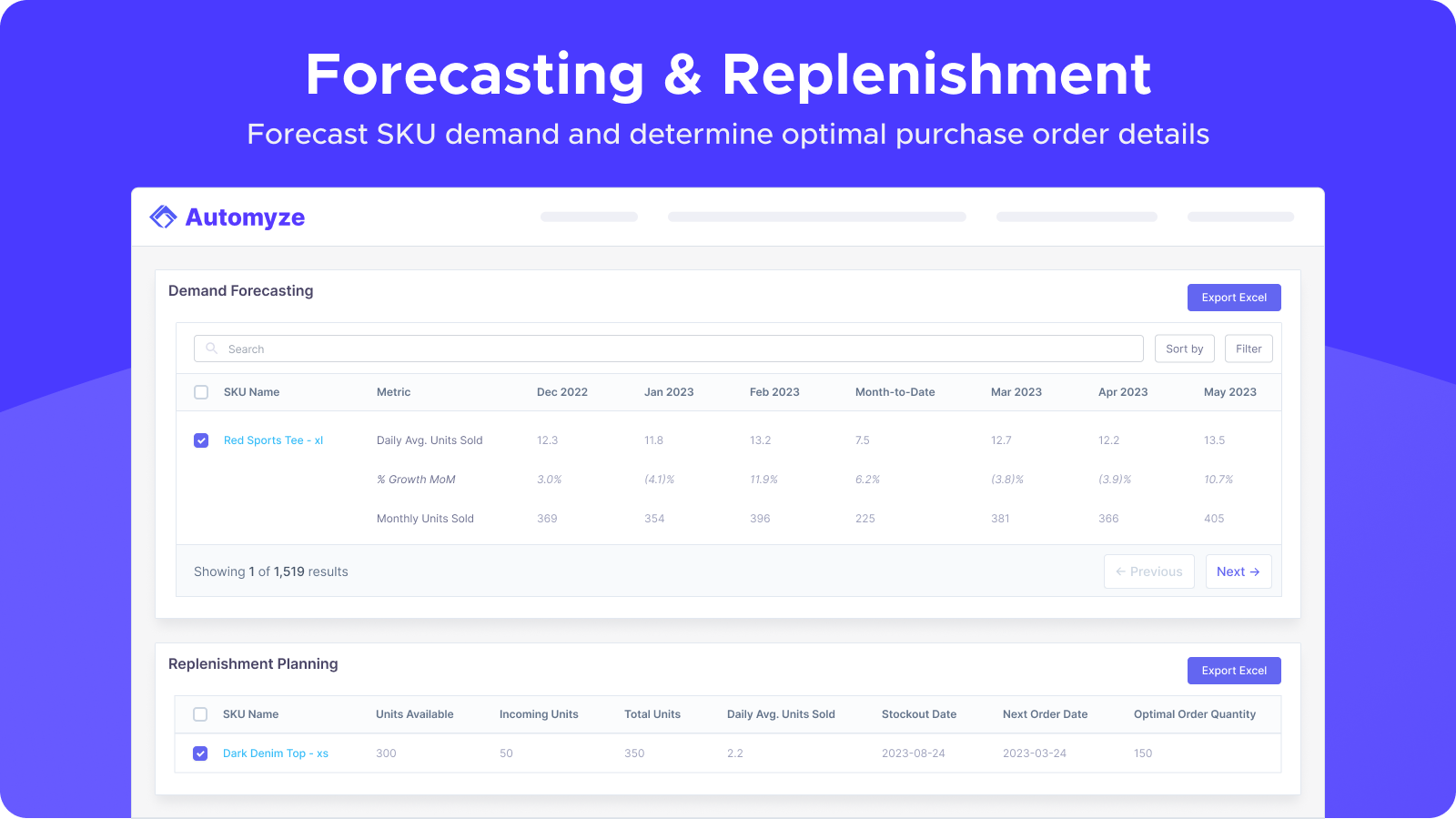Click the Previous pagination button

1149,571
